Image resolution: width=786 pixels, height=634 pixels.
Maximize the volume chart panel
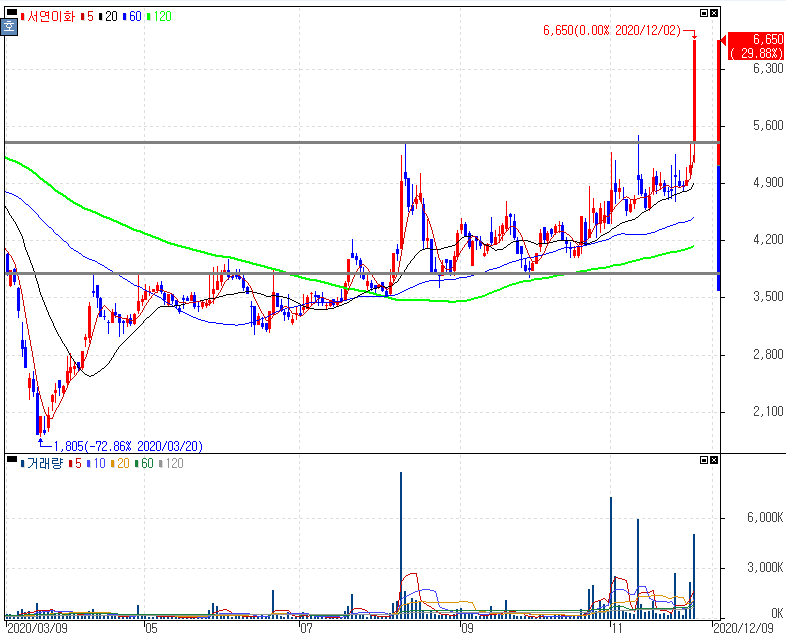click(704, 460)
